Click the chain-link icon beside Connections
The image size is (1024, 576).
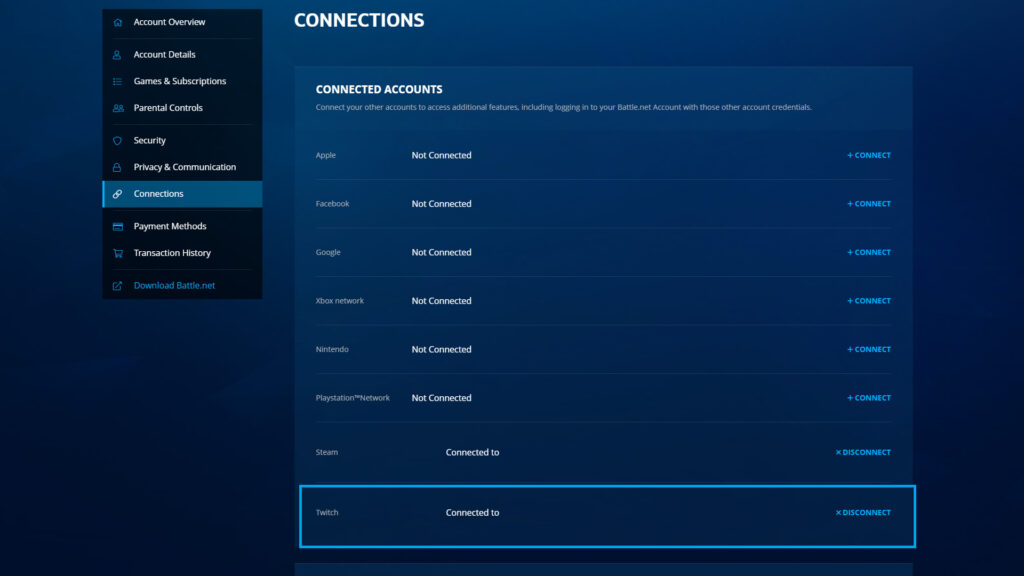(x=118, y=193)
